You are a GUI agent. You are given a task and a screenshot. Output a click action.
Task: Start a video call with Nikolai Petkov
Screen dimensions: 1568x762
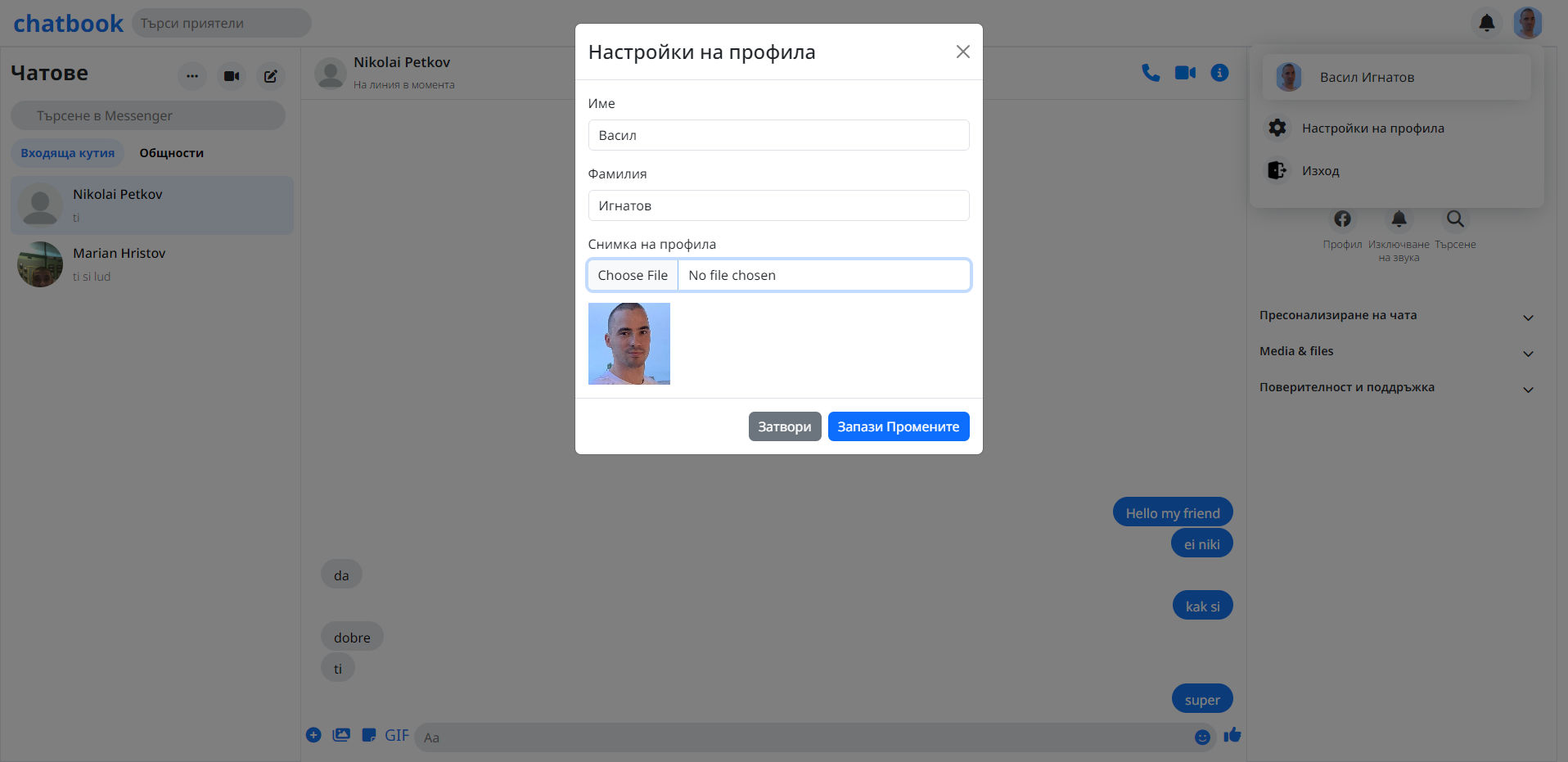1185,72
